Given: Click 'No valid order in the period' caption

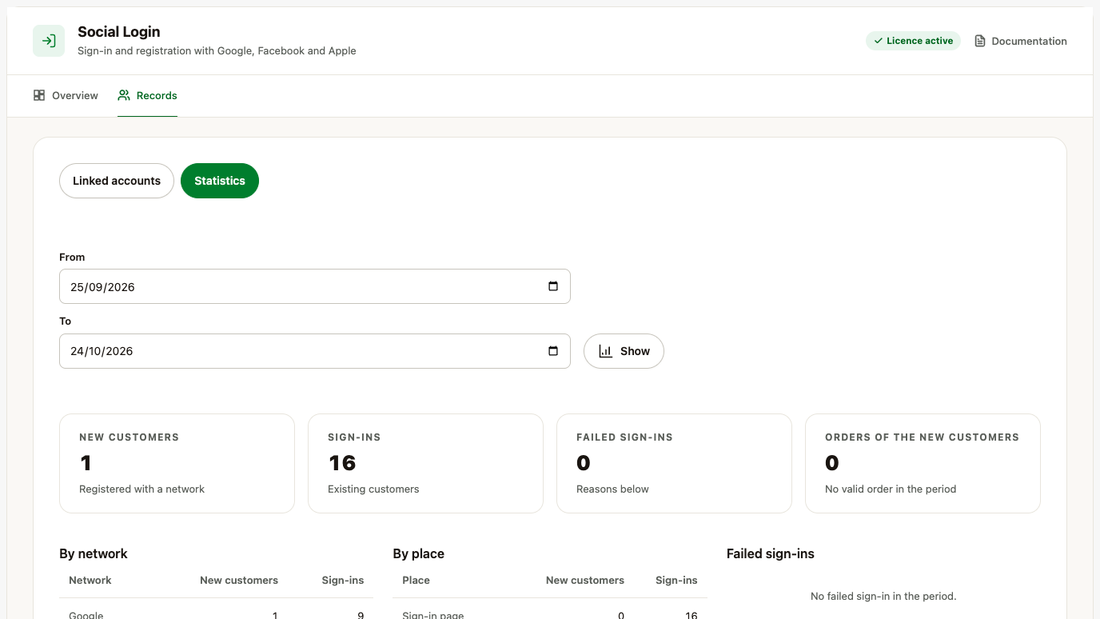Looking at the screenshot, I should [890, 489].
